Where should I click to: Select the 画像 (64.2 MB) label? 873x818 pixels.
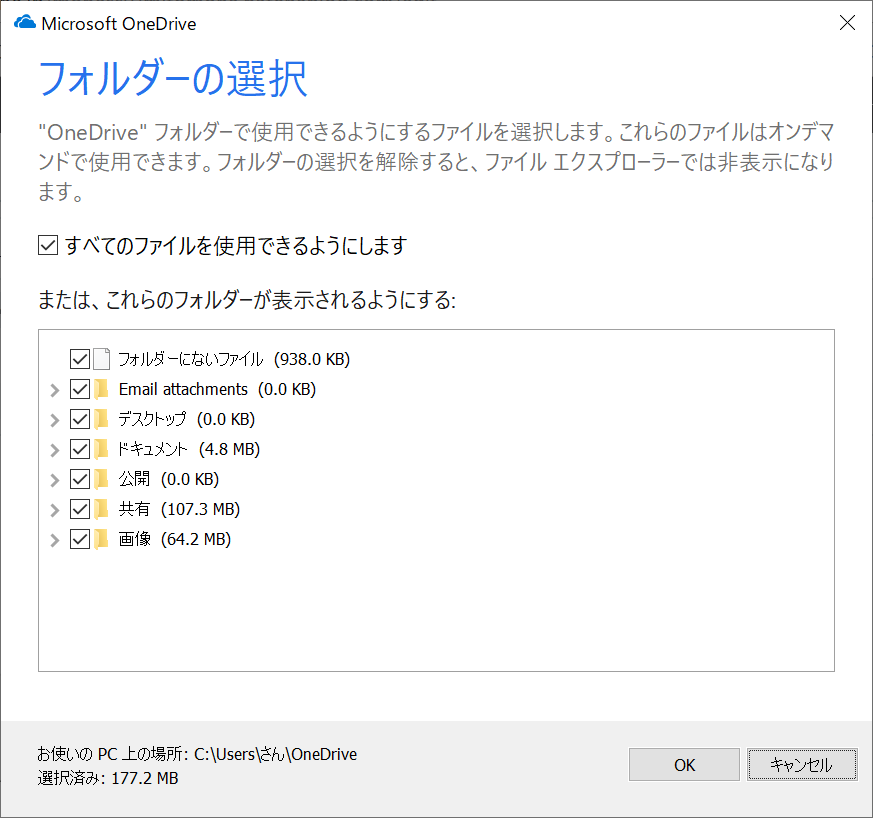click(175, 540)
